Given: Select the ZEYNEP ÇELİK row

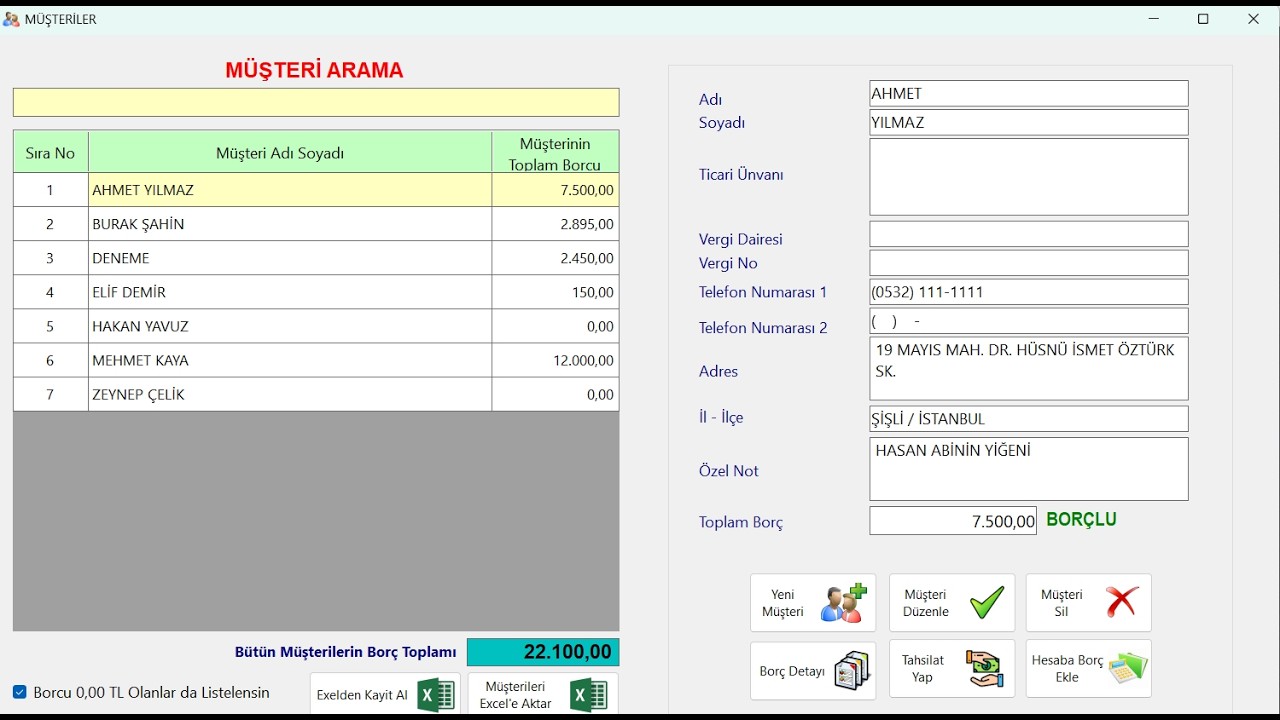Looking at the screenshot, I should tap(316, 394).
